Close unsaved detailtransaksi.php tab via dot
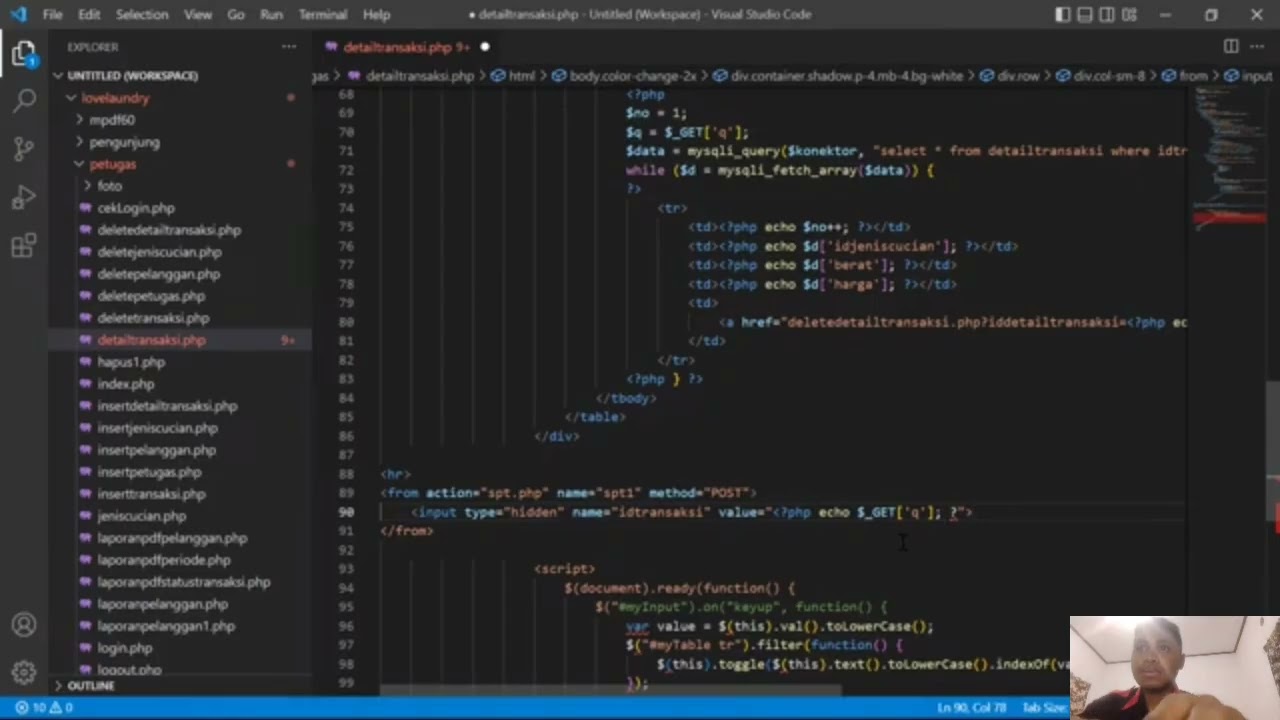The height and width of the screenshot is (720, 1280). 485,47
